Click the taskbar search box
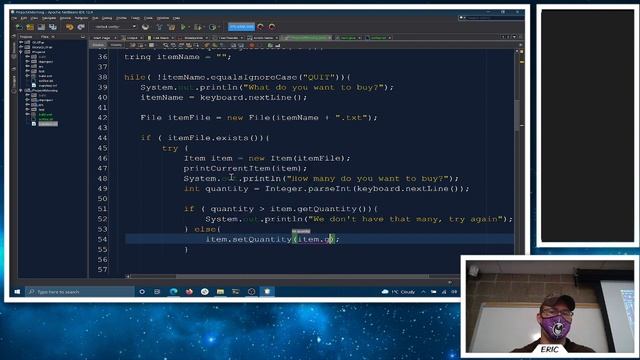Screen dimensions: 640x360 point(80,291)
